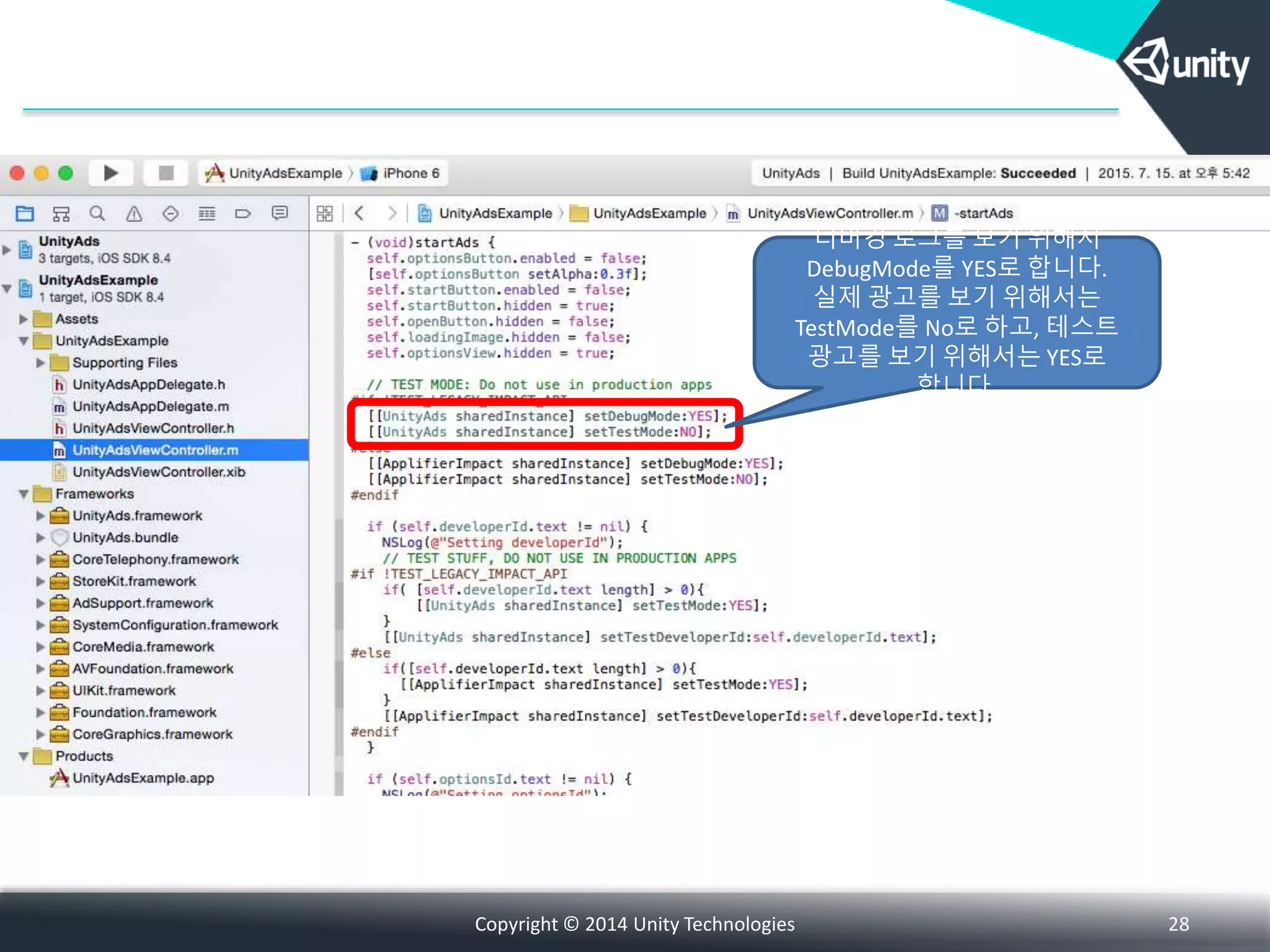Image resolution: width=1270 pixels, height=952 pixels.
Task: Expand UnityAds.framework disclosure triangle
Action: click(40, 516)
